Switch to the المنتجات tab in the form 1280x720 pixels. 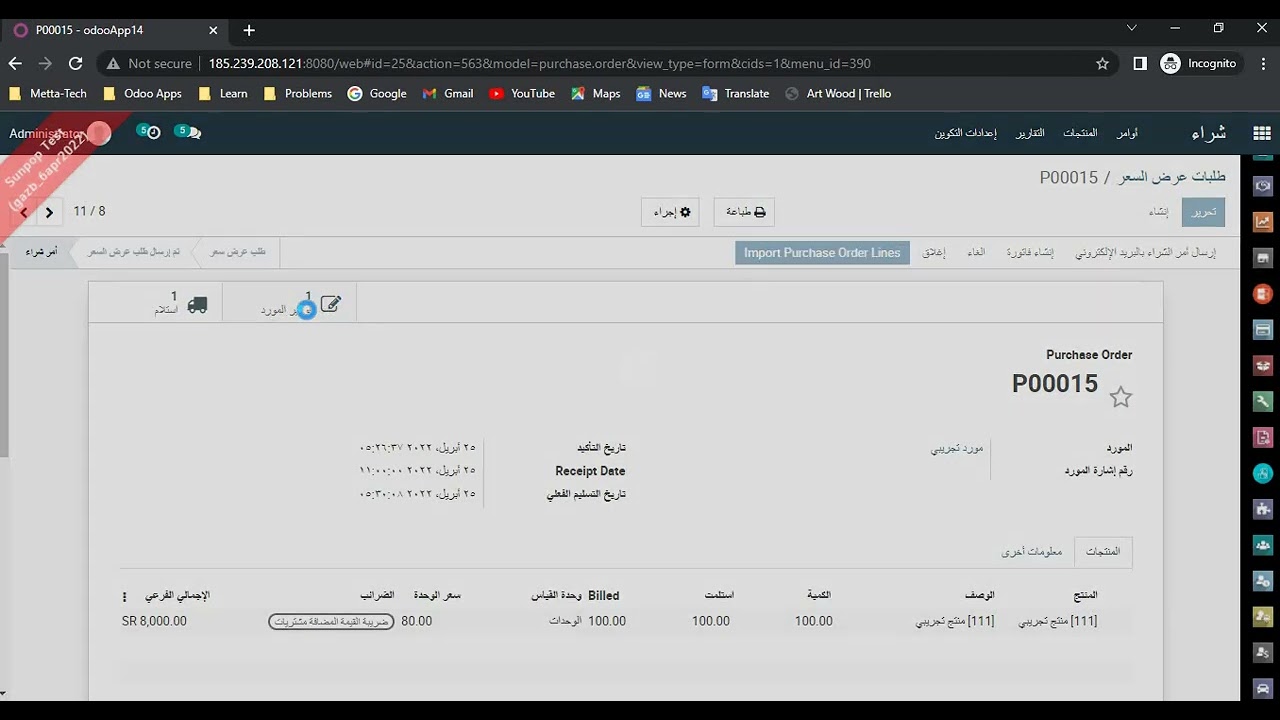1103,551
